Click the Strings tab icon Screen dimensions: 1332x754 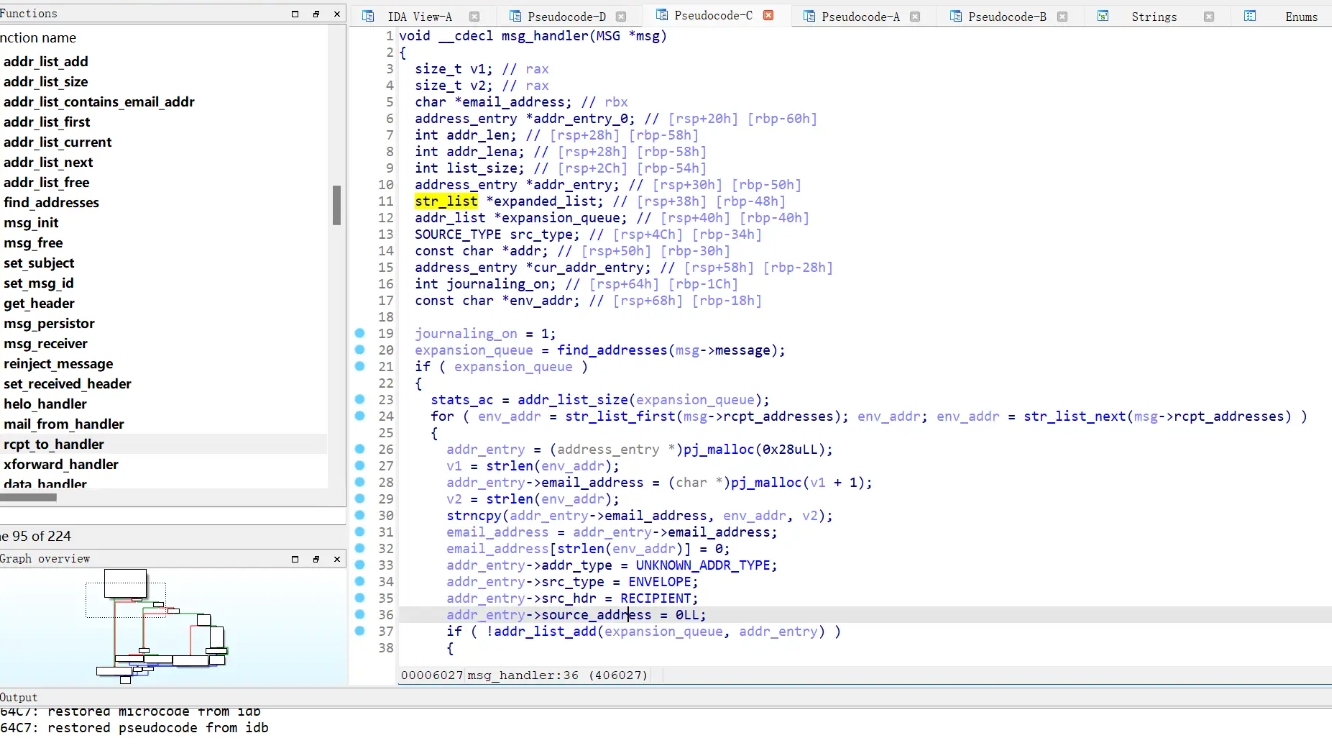[x=1103, y=17]
